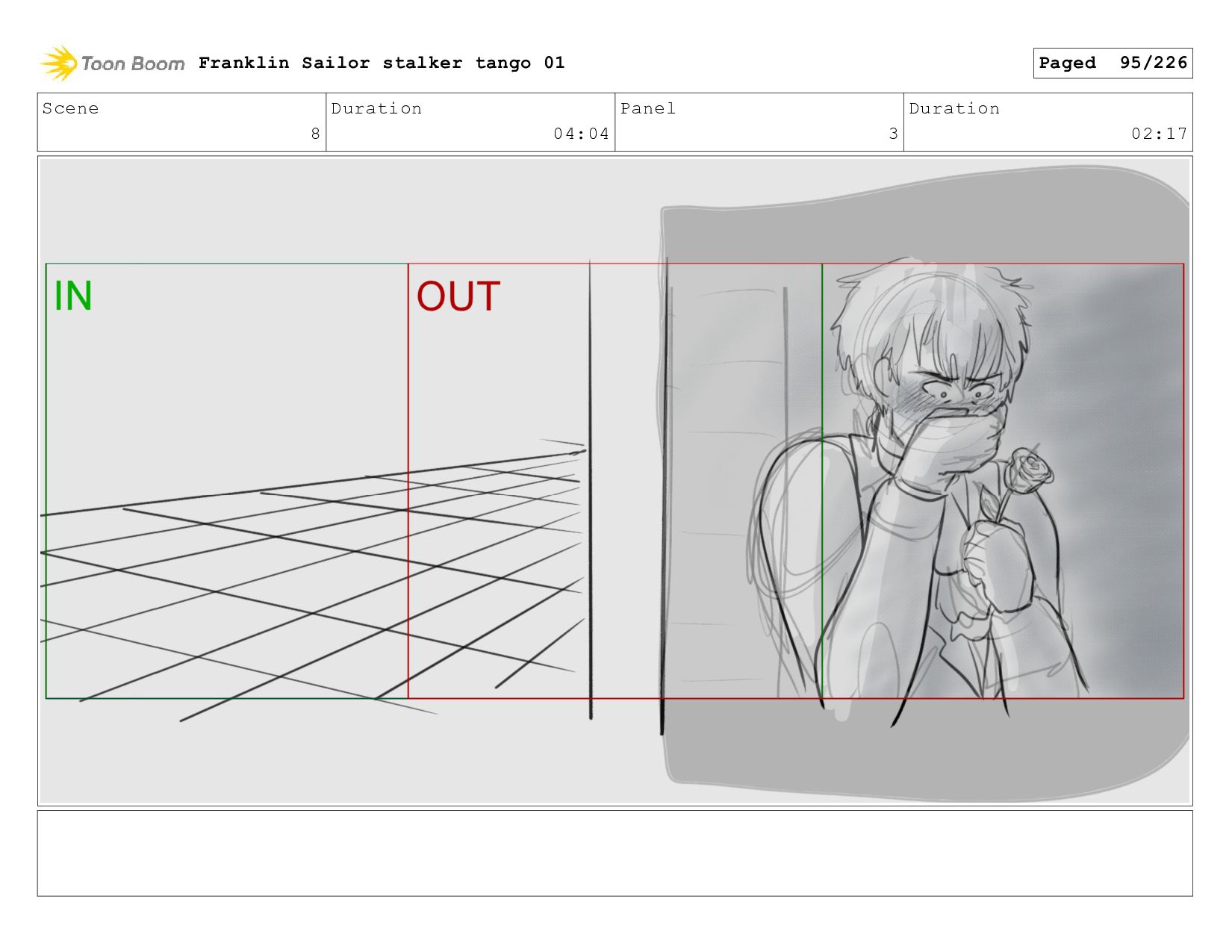The height and width of the screenshot is (952, 1232).
Task: Click the Toon Boom text wordmark
Action: 133,64
